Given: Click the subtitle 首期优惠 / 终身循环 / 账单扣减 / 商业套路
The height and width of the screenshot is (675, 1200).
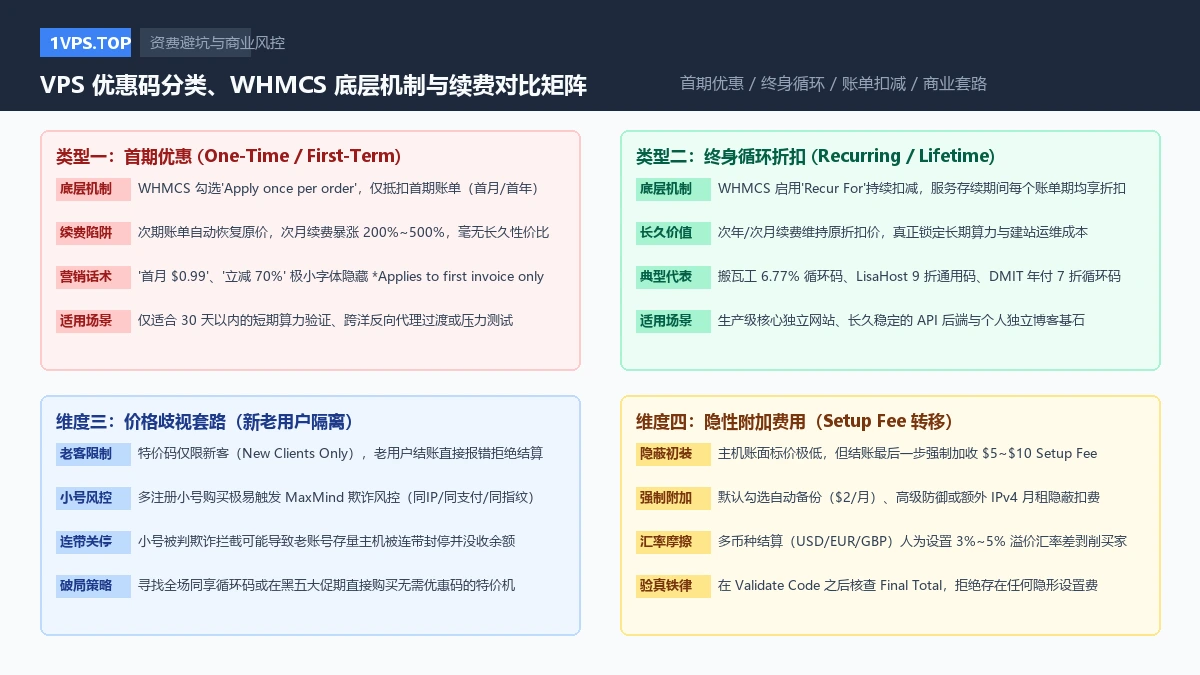Looking at the screenshot, I should coord(833,84).
